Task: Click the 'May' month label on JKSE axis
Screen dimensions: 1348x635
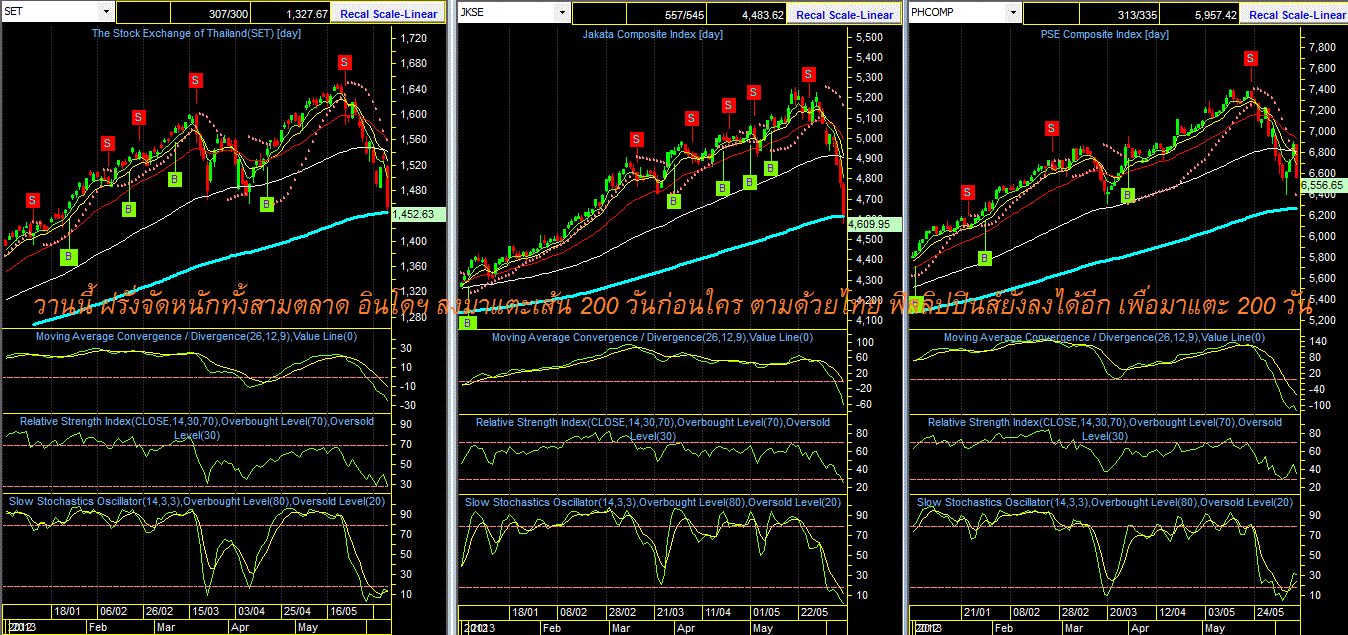Action: (761, 628)
